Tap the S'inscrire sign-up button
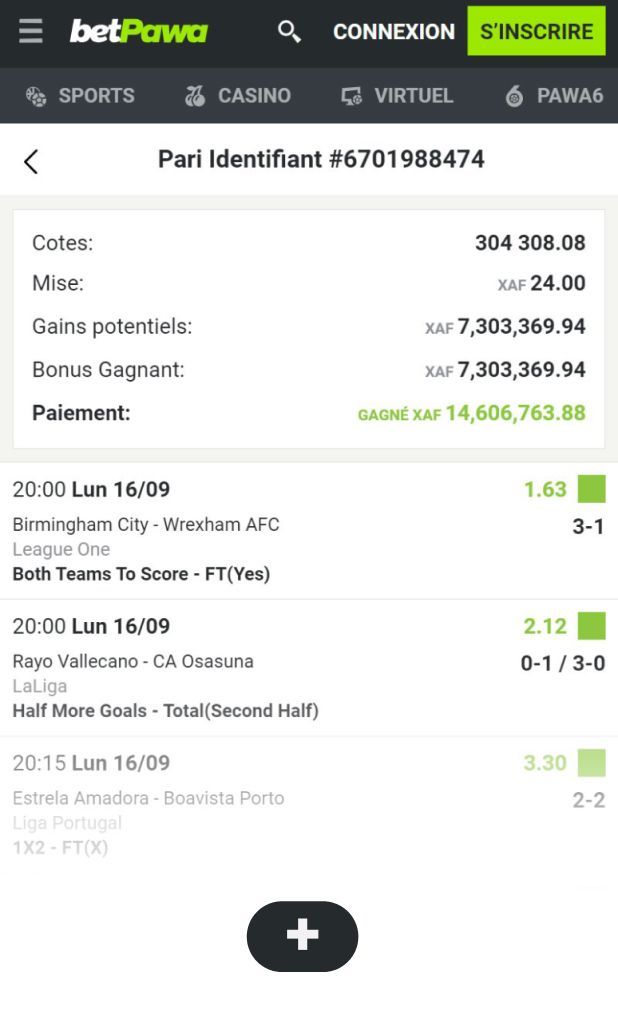This screenshot has width=618, height=1030. [536, 32]
